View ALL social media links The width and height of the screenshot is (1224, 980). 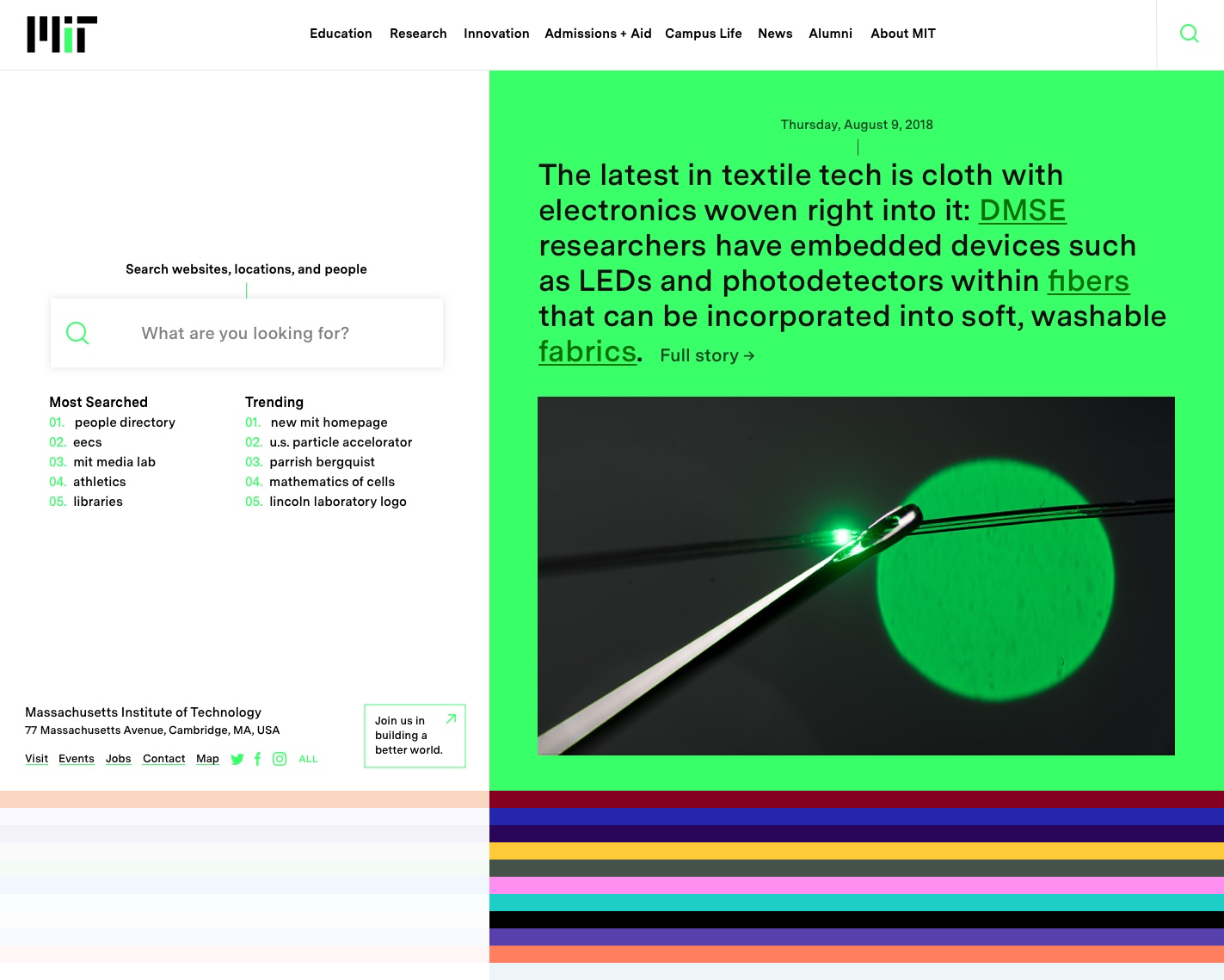tap(308, 759)
